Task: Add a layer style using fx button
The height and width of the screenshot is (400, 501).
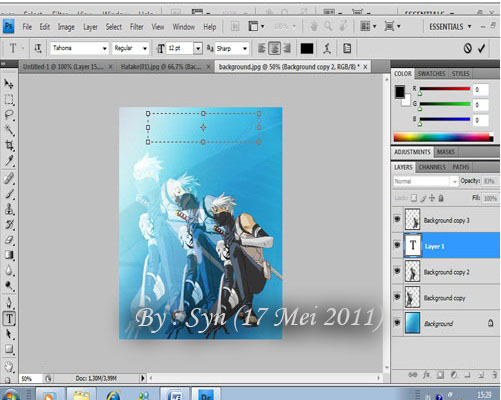Action: click(x=427, y=375)
